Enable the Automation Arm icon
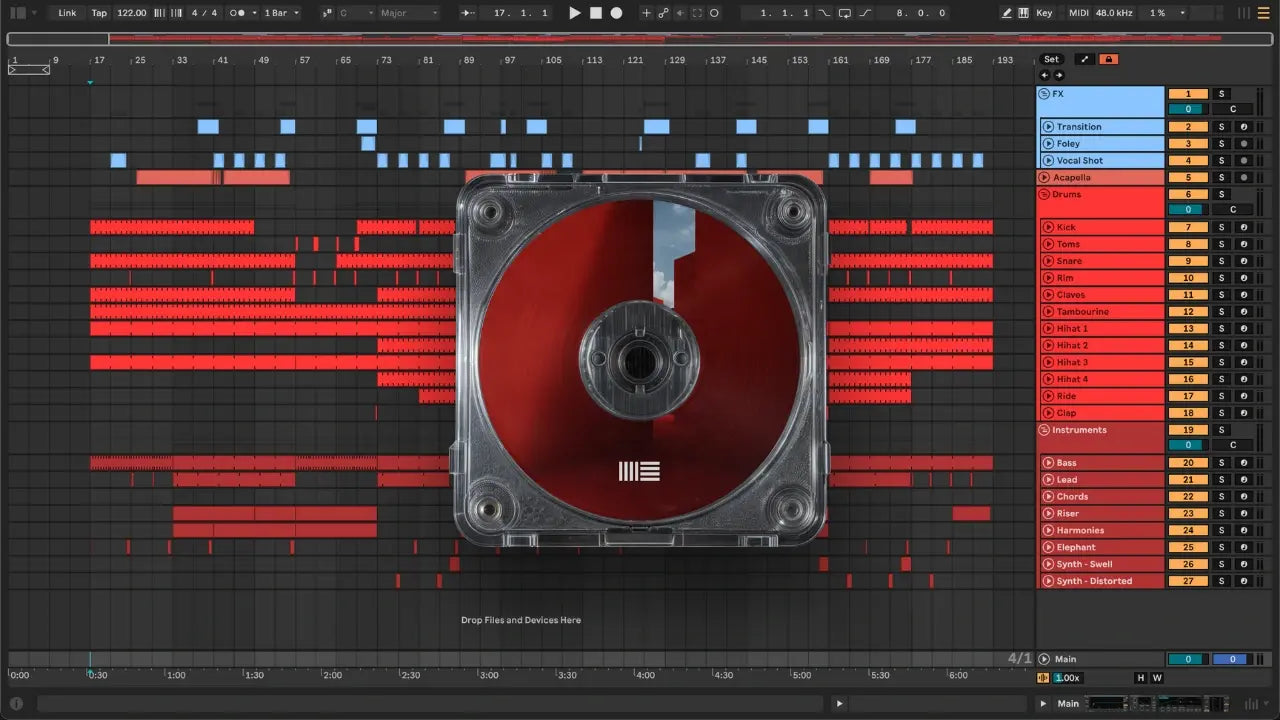Viewport: 1280px width, 720px height. (663, 13)
